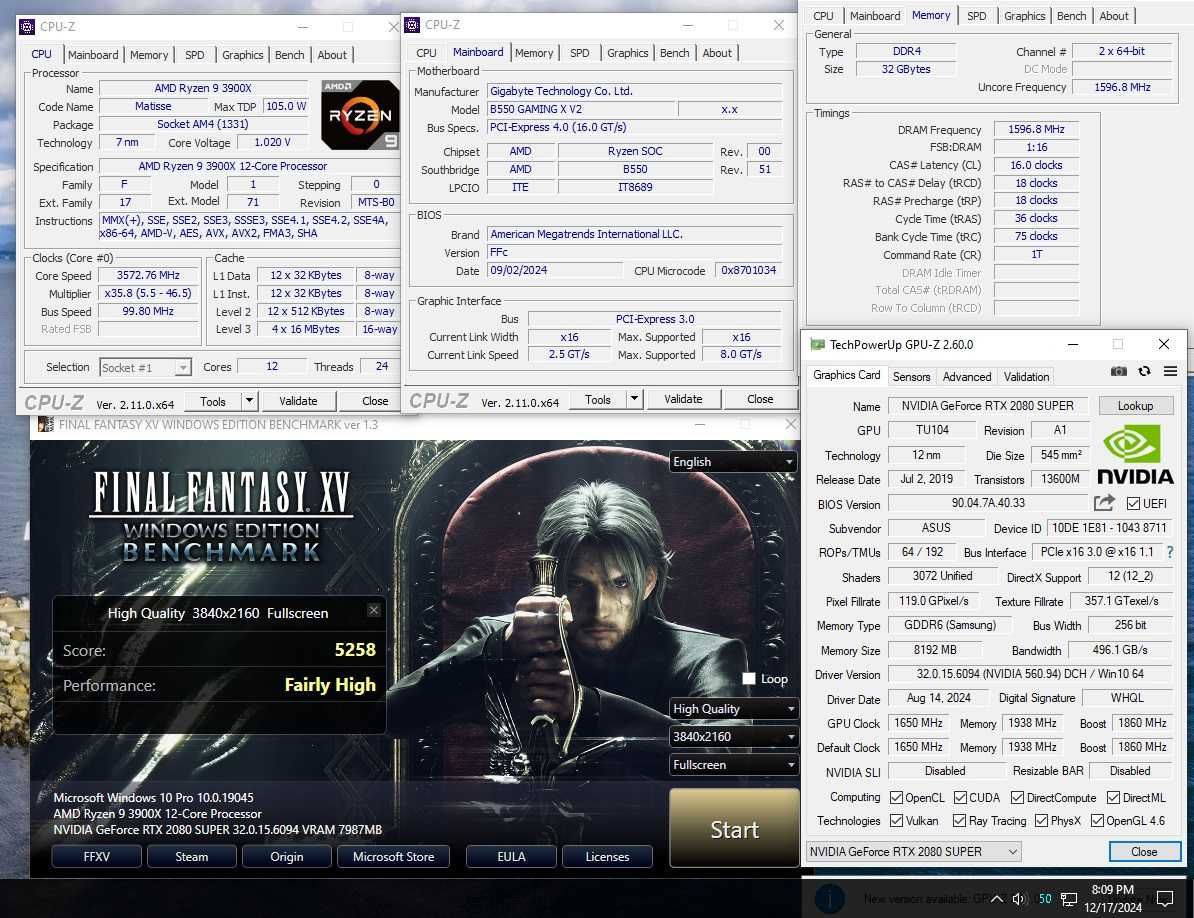Click the Lookup button in GPU-Z
Screen dimensions: 1194x918
click(x=1135, y=406)
